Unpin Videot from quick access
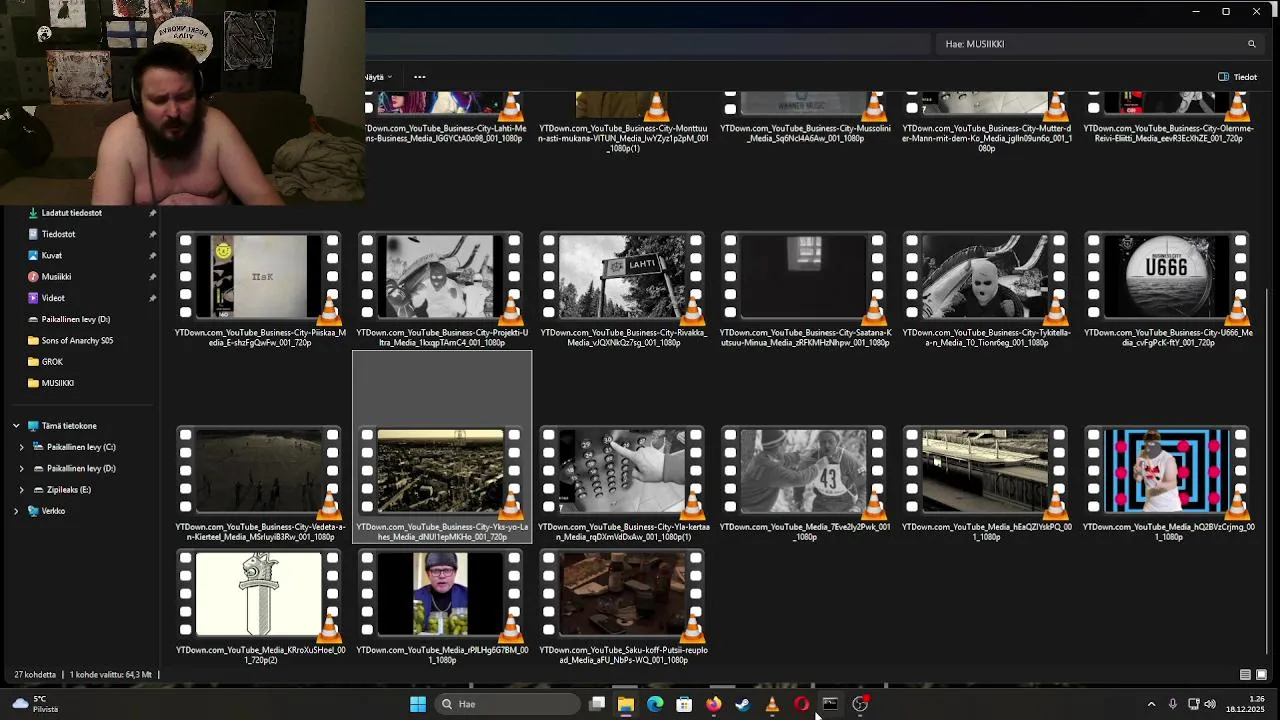The height and width of the screenshot is (720, 1280). point(153,298)
